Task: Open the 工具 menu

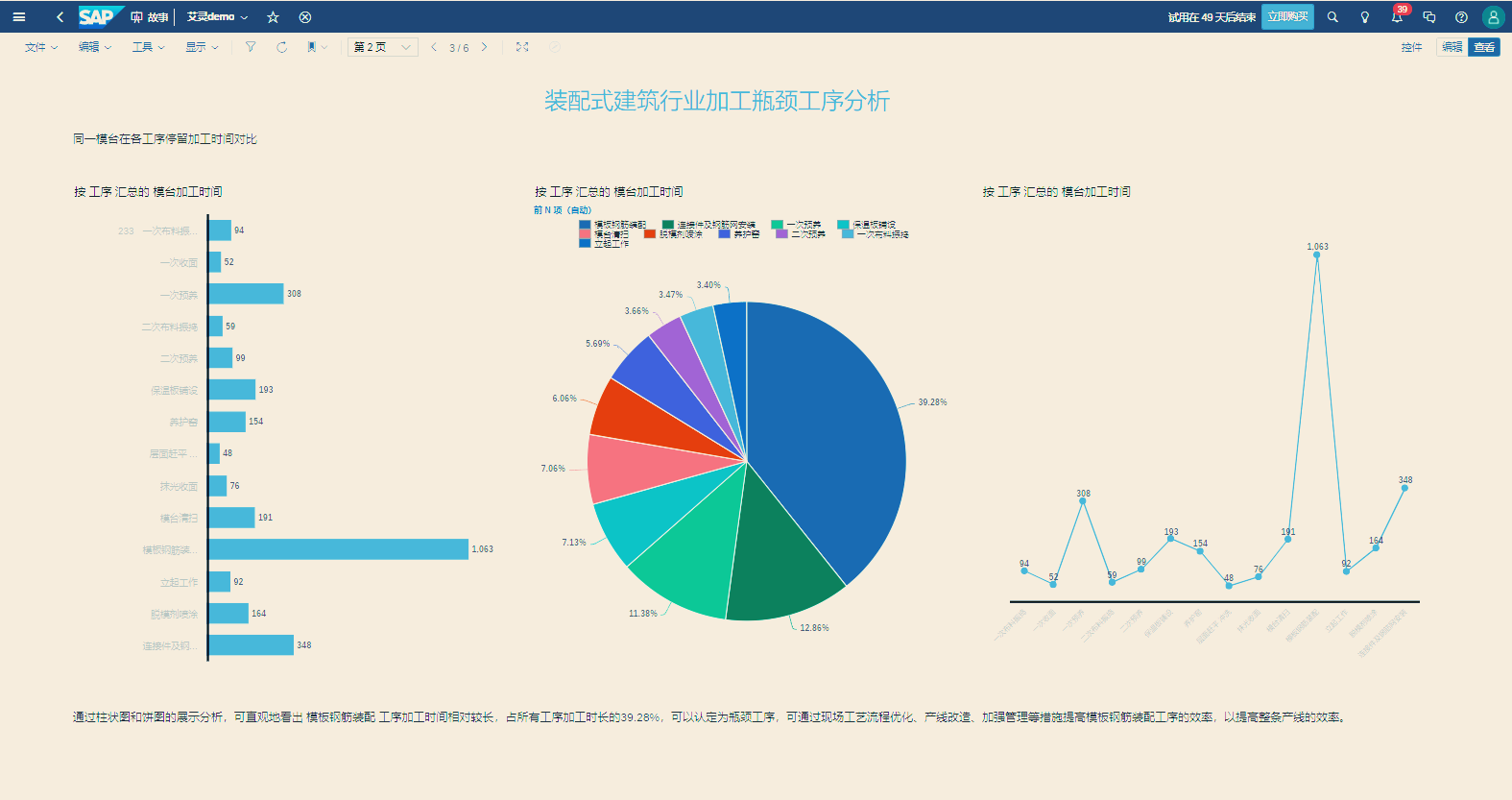Action: pyautogui.click(x=148, y=47)
